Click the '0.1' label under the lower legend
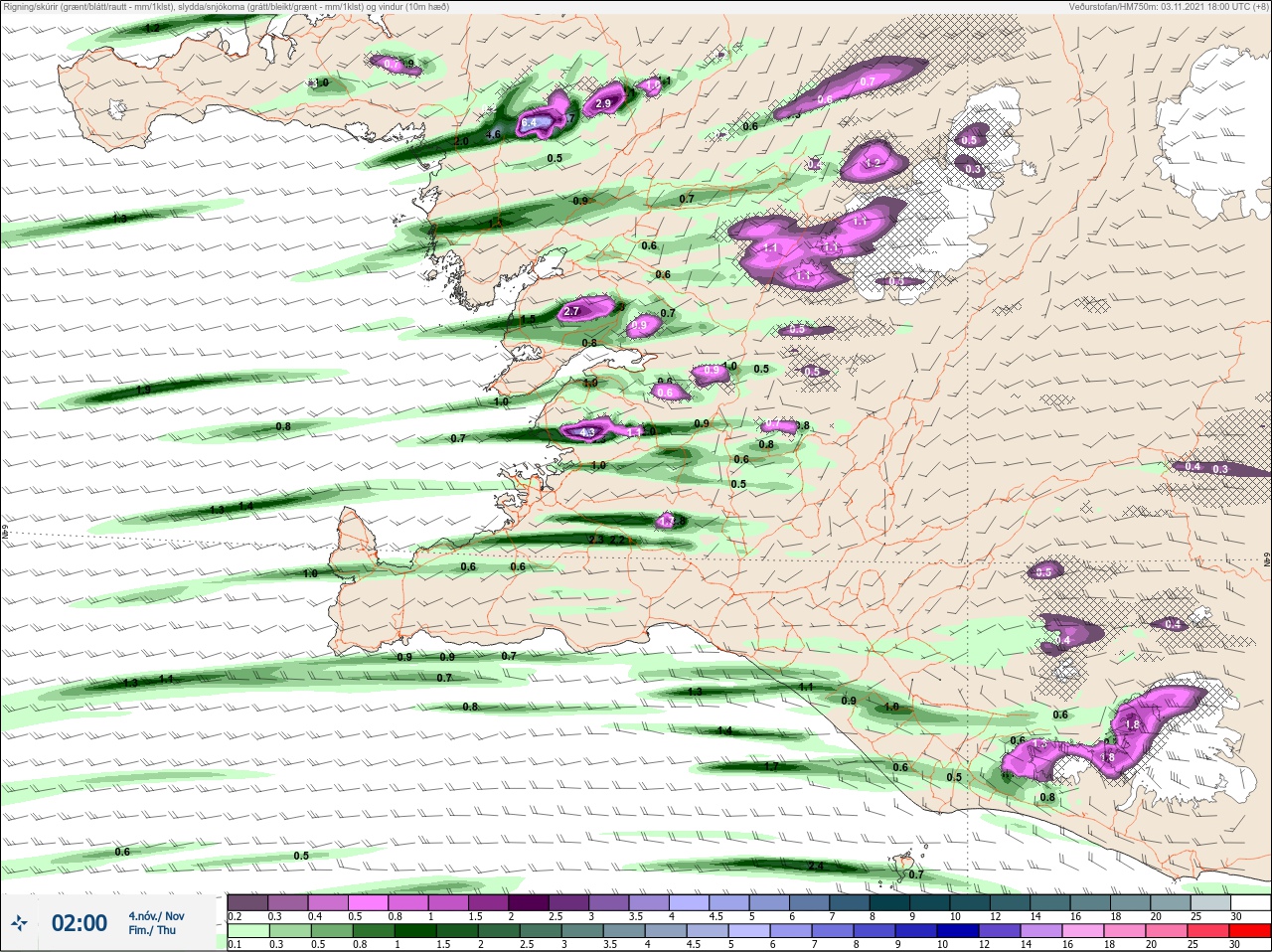Image resolution: width=1272 pixels, height=952 pixels. [235, 944]
